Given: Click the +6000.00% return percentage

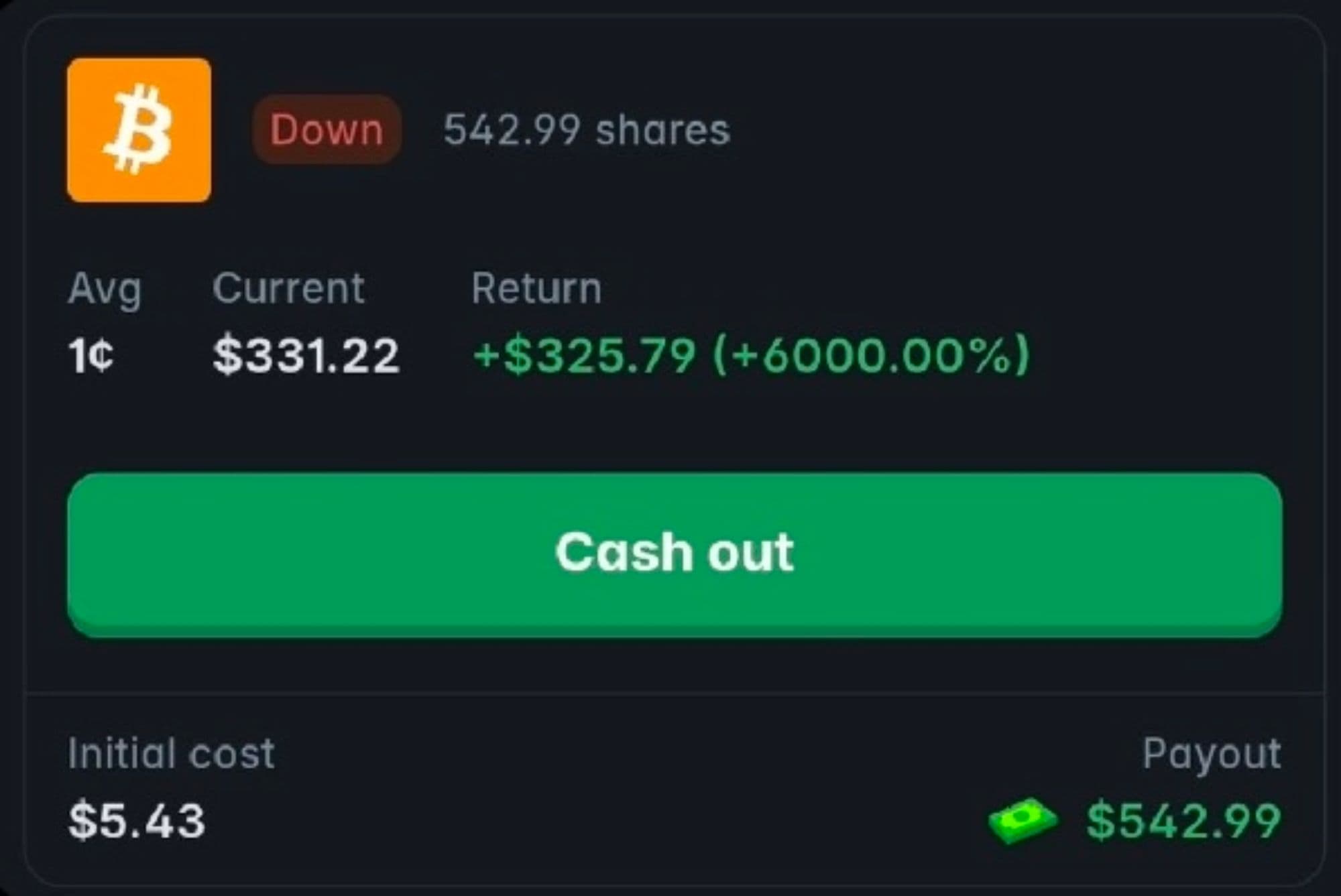Looking at the screenshot, I should tap(870, 355).
